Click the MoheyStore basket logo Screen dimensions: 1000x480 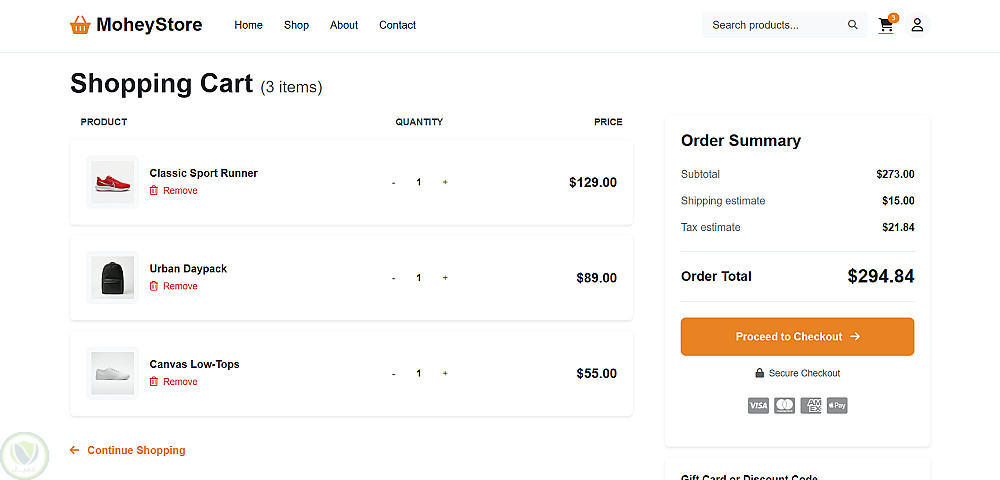pyautogui.click(x=81, y=25)
